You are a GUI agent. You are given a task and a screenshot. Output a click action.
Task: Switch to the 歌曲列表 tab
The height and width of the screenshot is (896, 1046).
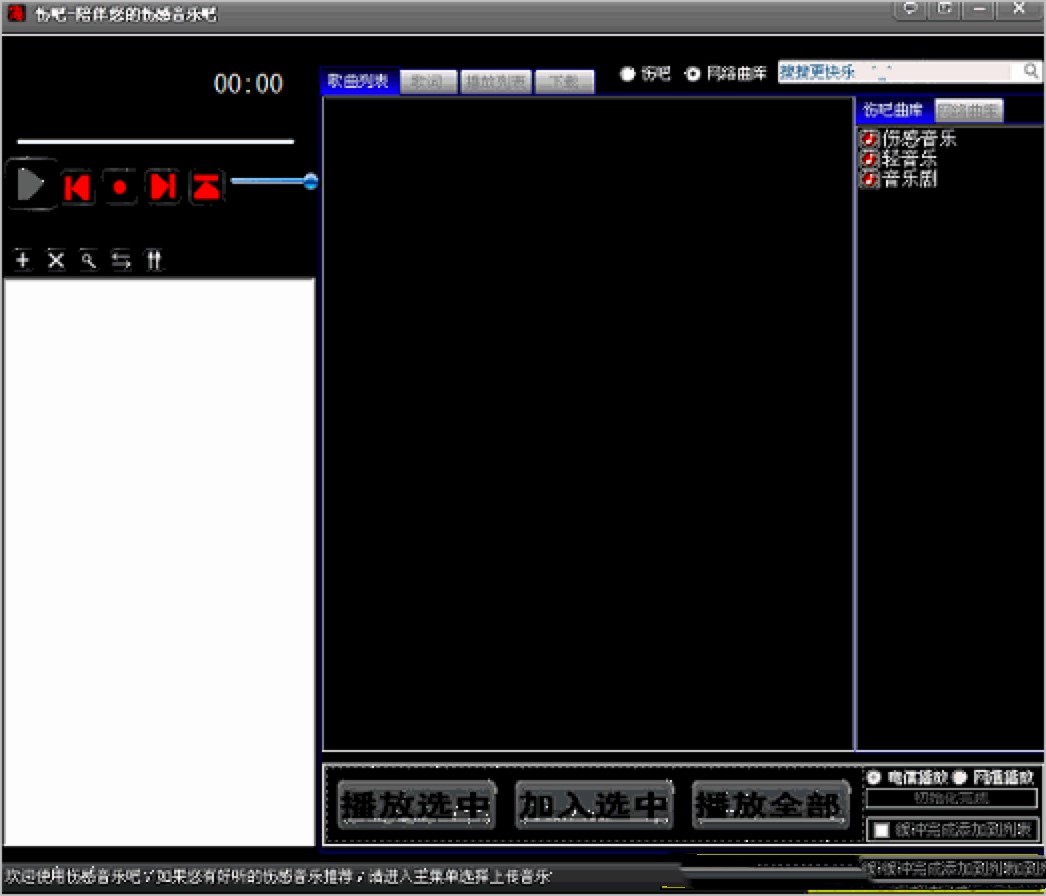point(359,81)
